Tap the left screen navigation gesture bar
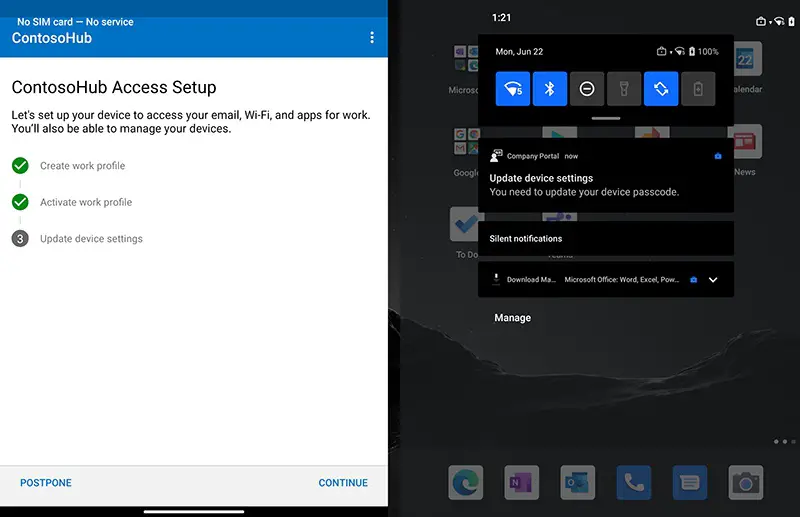Viewport: 800px width, 517px height. click(x=194, y=511)
